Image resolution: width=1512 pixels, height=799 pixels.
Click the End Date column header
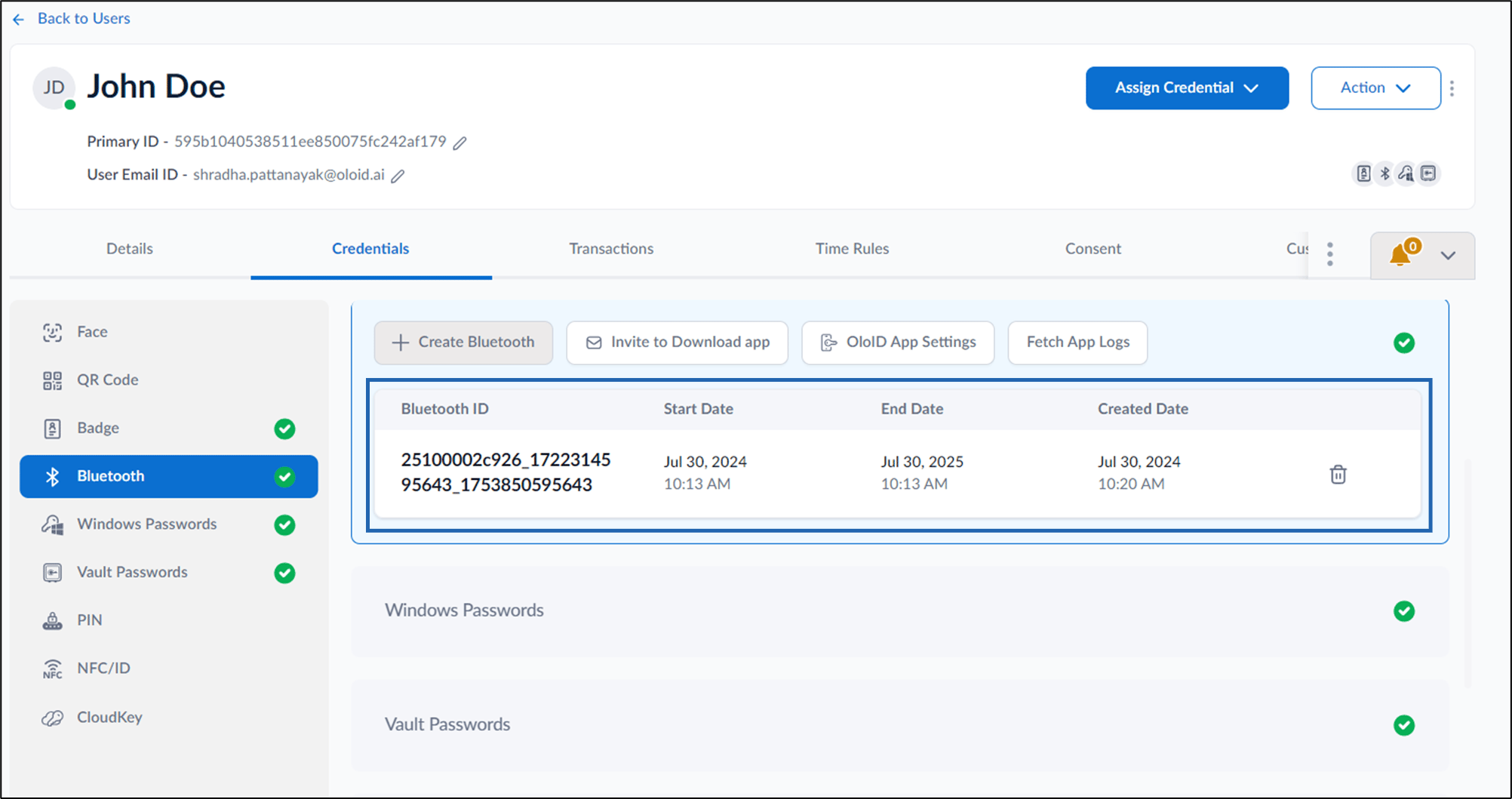[912, 409]
